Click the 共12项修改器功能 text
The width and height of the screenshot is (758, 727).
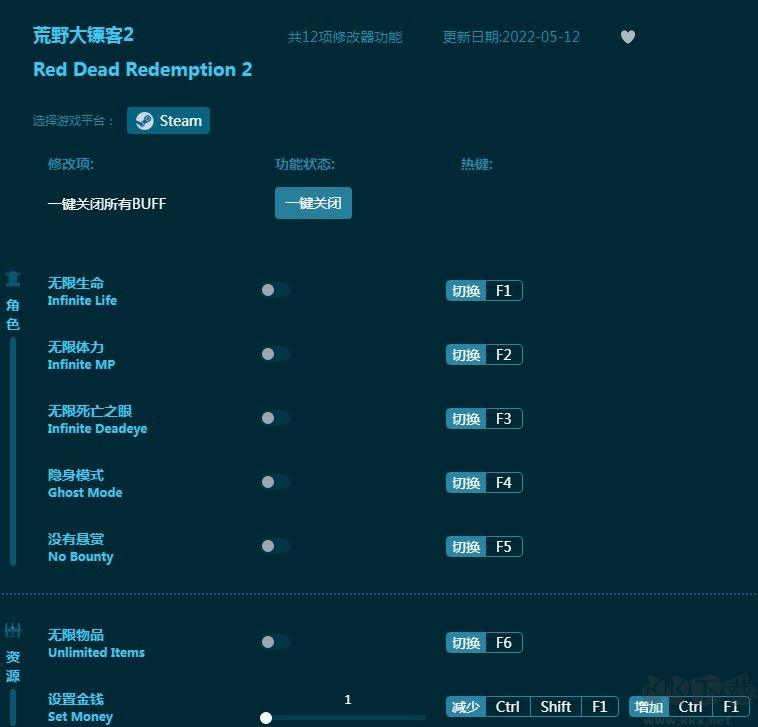(345, 37)
